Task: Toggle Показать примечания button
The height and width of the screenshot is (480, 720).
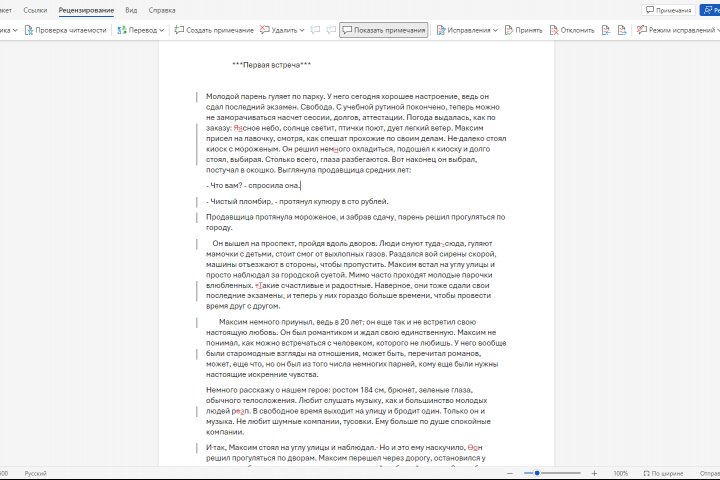Action: [x=384, y=30]
